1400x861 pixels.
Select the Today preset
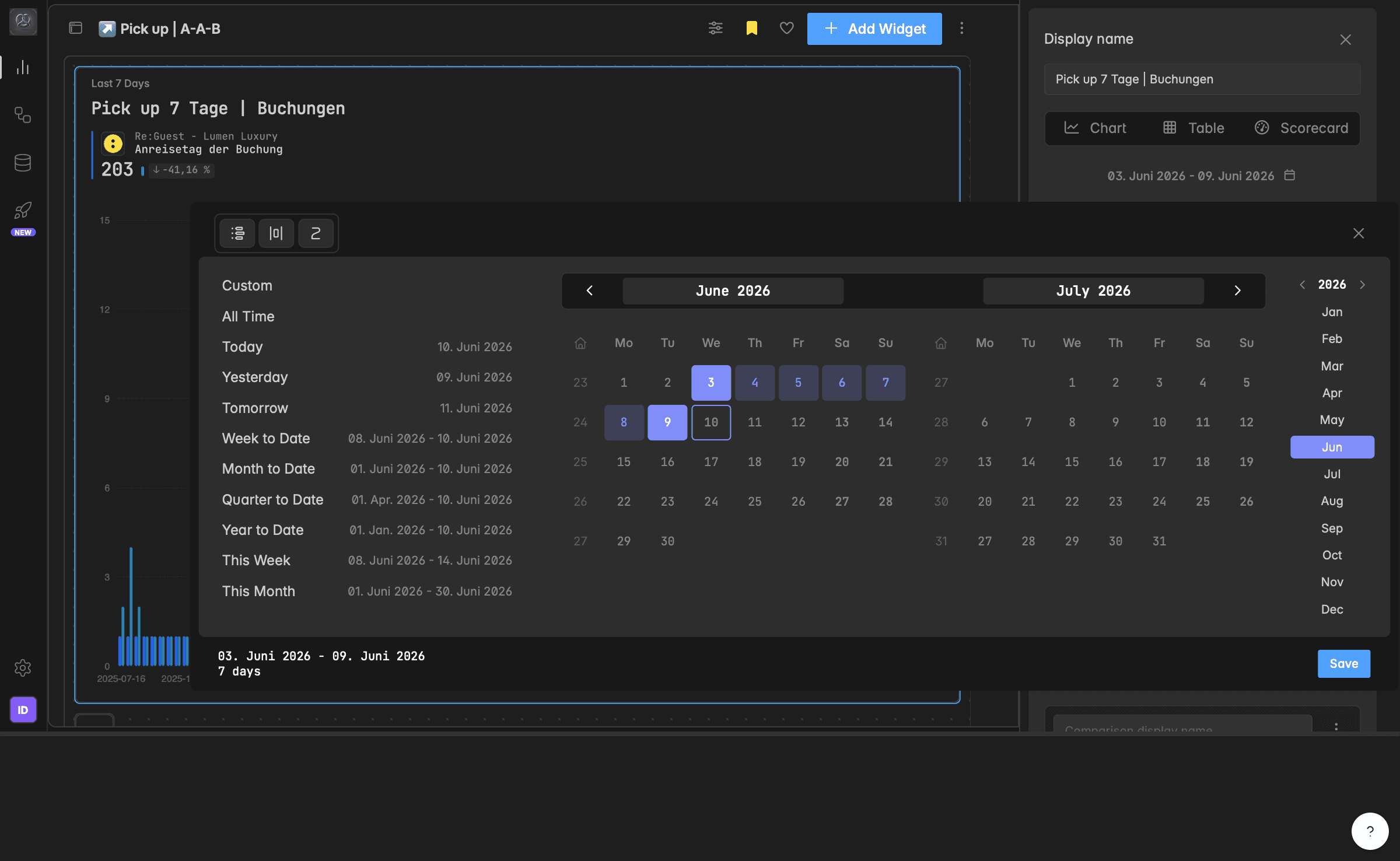click(x=367, y=347)
